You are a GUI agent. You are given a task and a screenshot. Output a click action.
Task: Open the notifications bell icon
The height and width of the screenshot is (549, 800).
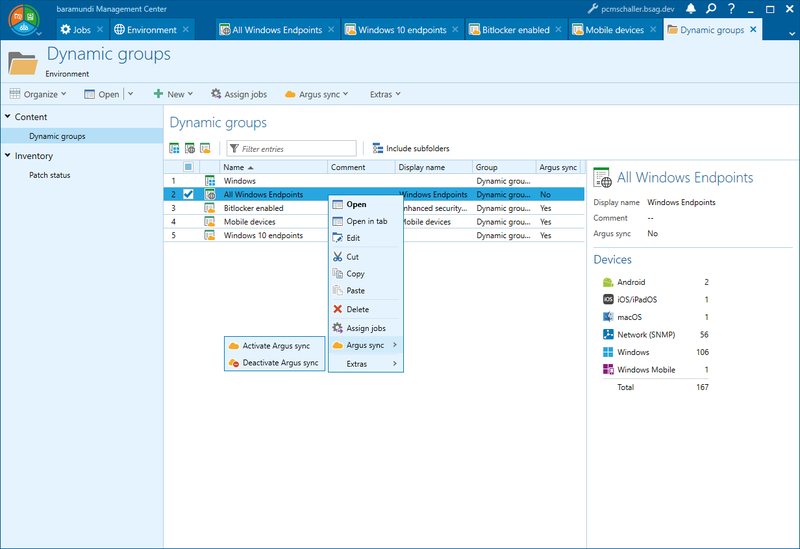click(691, 9)
